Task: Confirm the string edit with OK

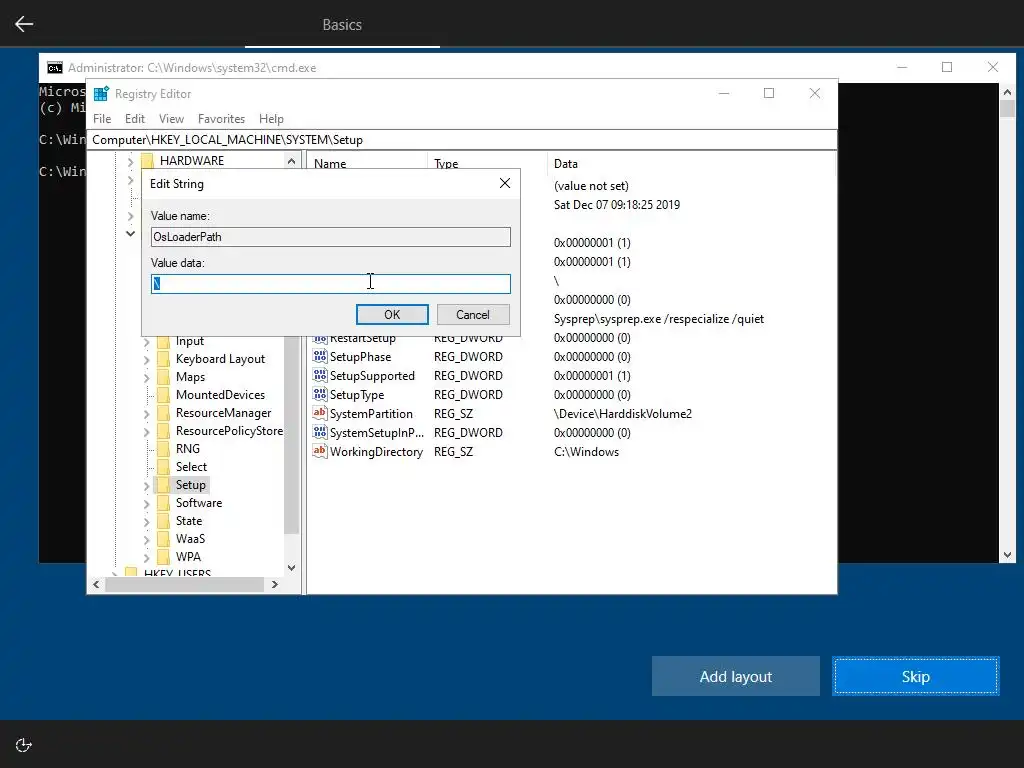Action: (x=392, y=315)
